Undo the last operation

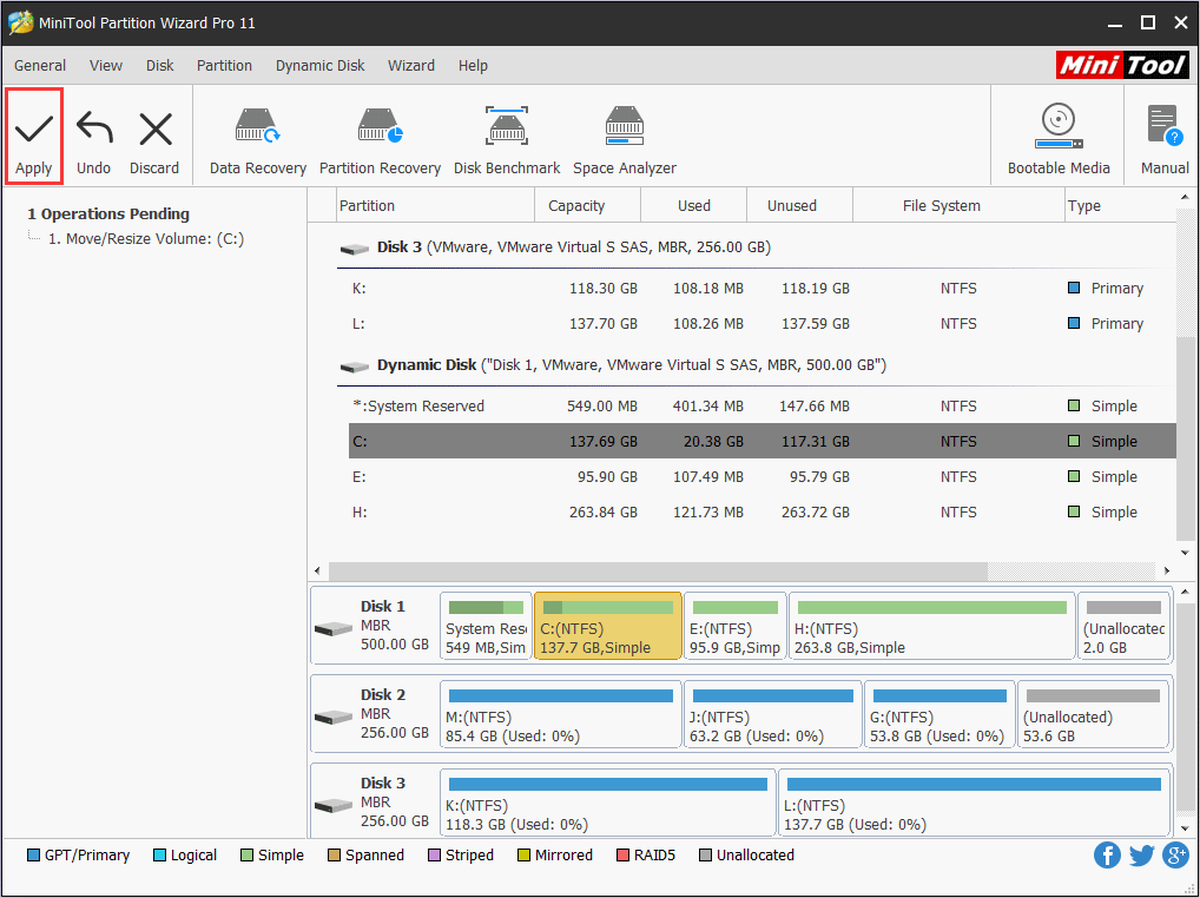[94, 142]
